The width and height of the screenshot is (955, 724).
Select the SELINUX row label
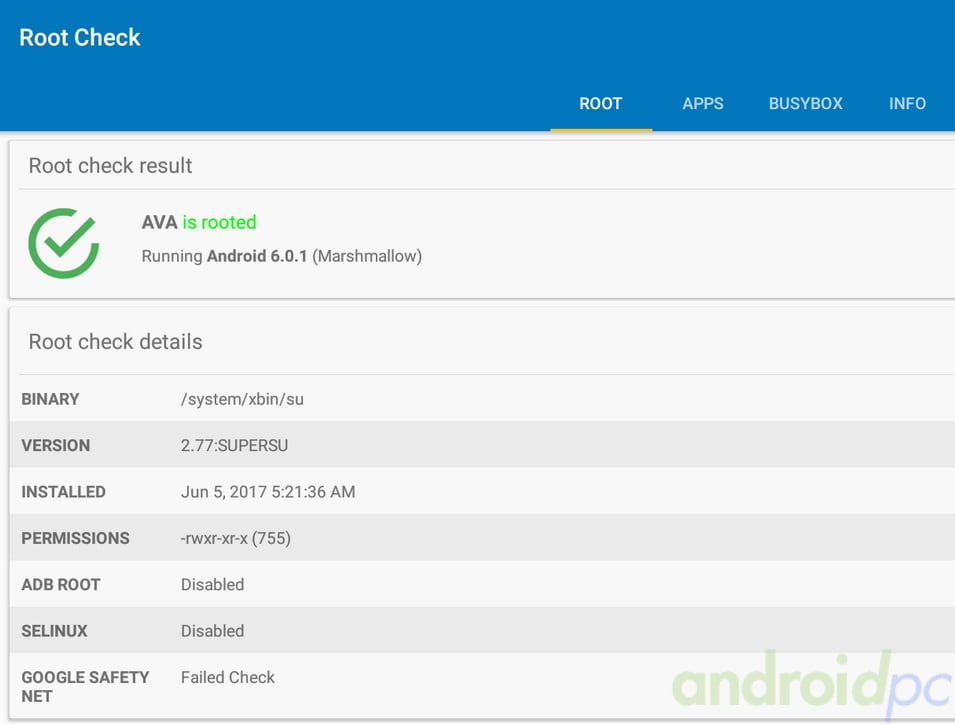54,631
